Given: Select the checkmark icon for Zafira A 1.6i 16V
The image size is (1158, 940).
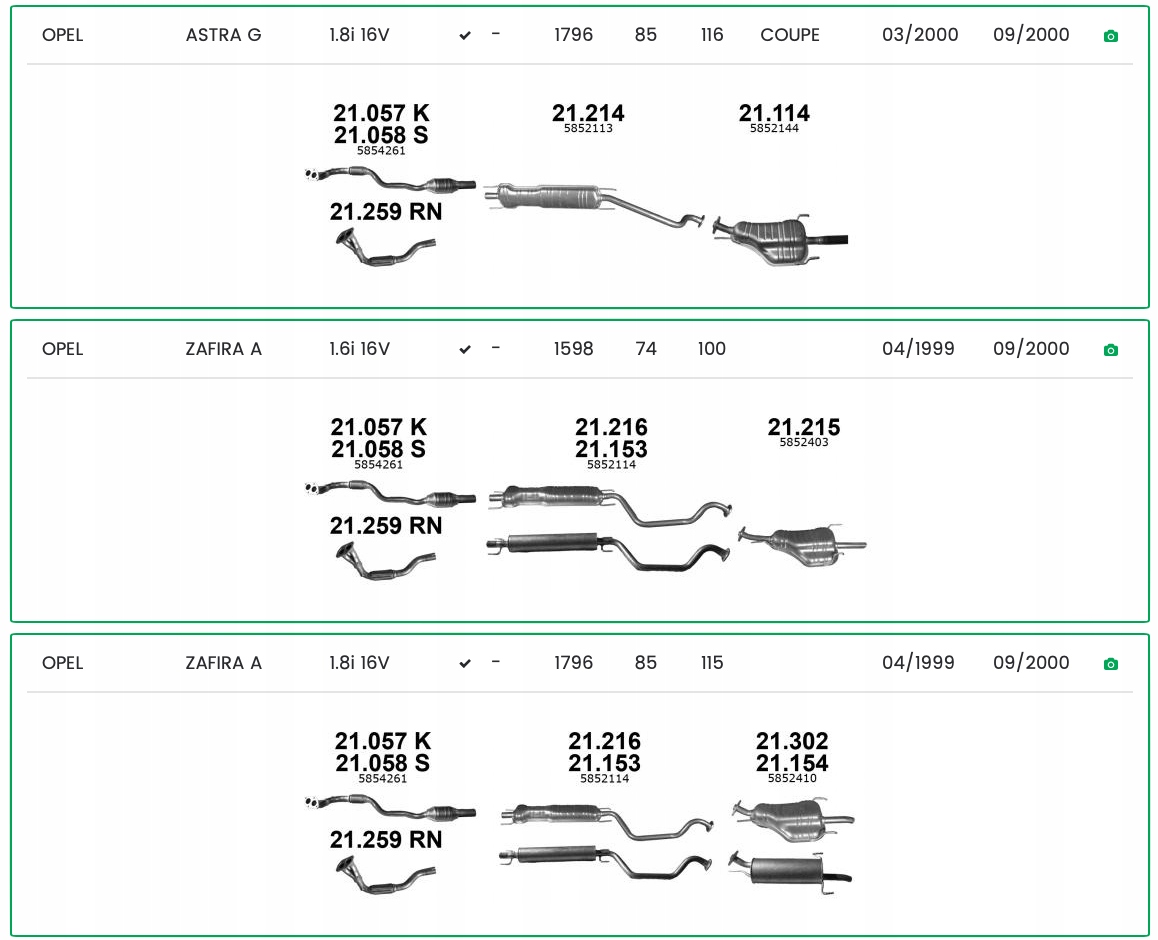Looking at the screenshot, I should coord(465,350).
